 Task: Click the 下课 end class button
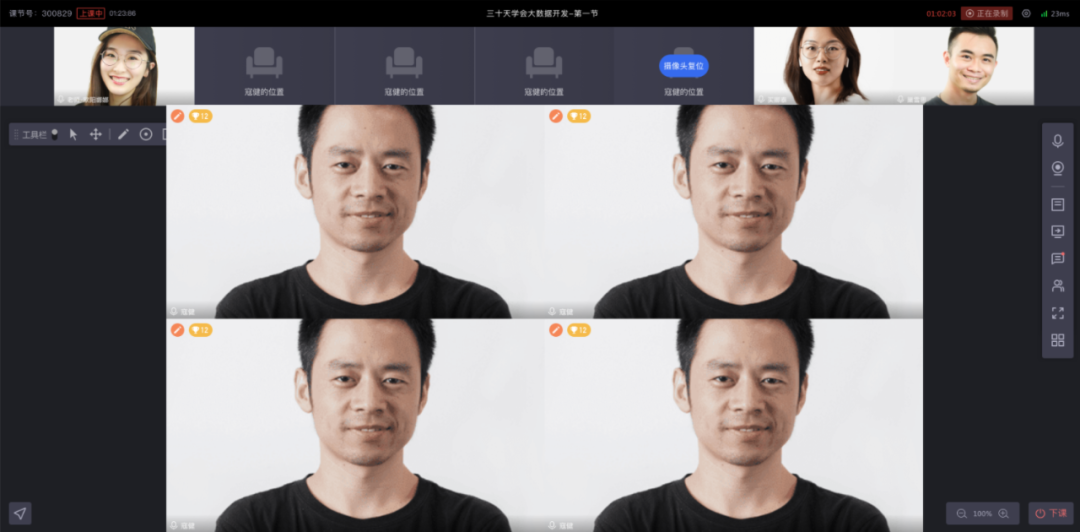point(1051,513)
